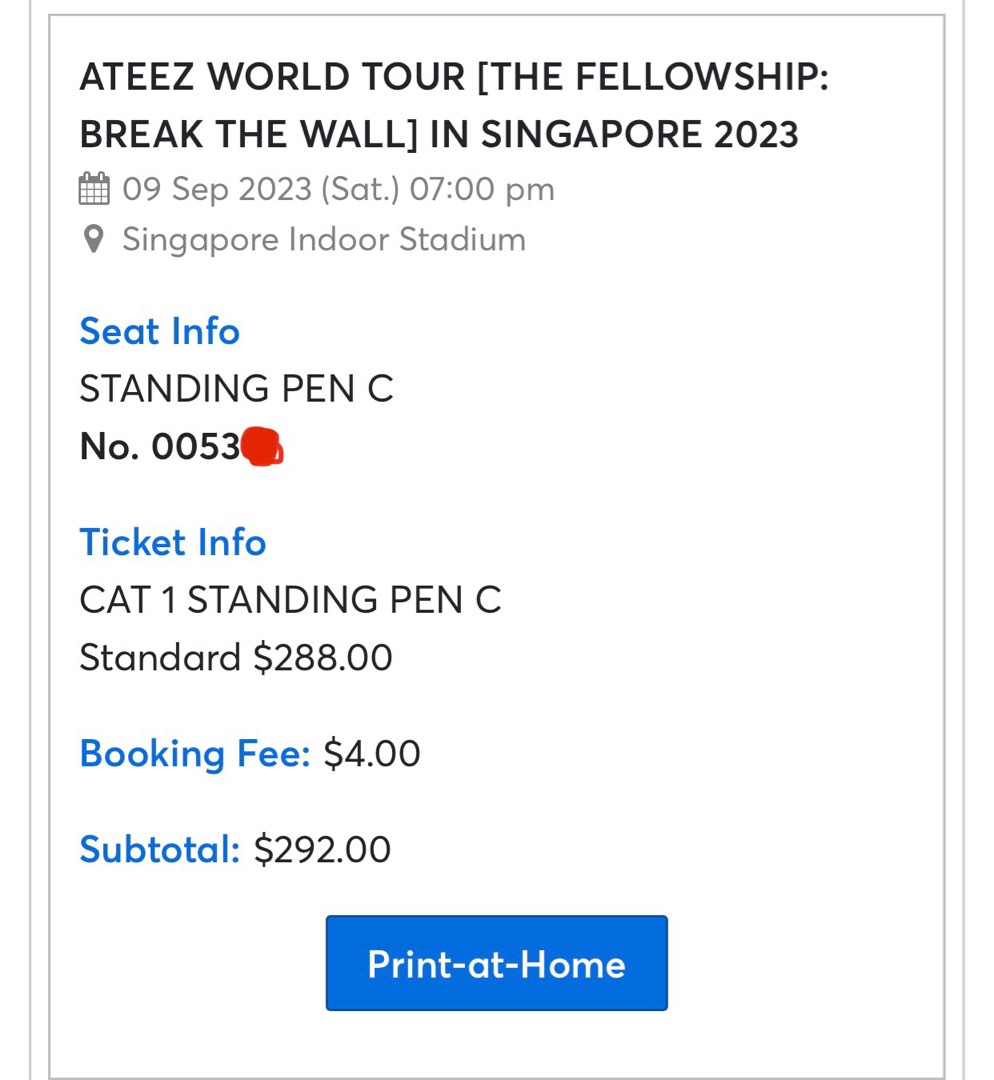This screenshot has width=994, height=1080.
Task: Click the calendar icon beside the event date
Action: [x=94, y=188]
